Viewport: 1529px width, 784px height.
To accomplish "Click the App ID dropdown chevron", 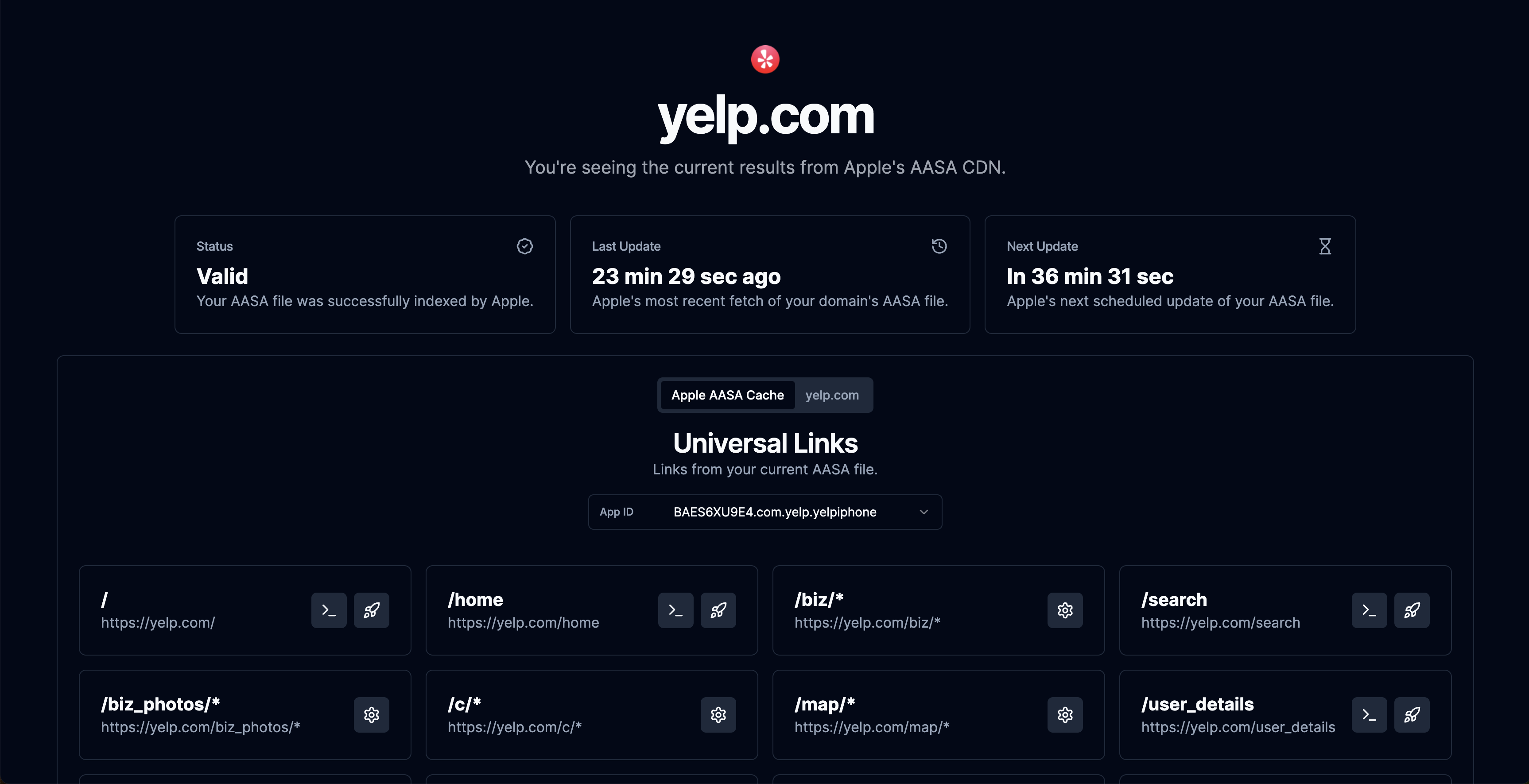I will click(924, 512).
